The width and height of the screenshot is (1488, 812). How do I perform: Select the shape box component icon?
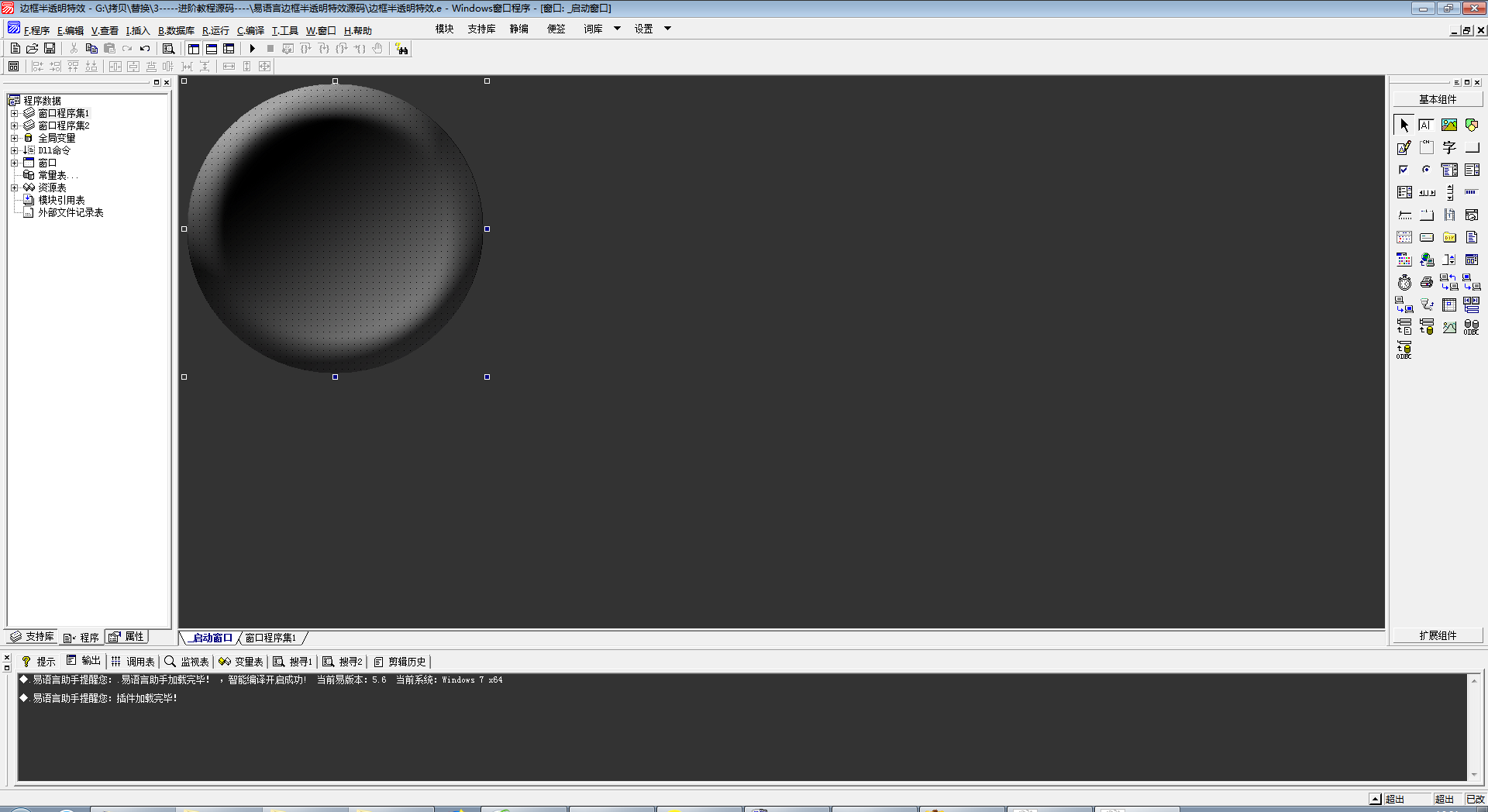[1472, 125]
